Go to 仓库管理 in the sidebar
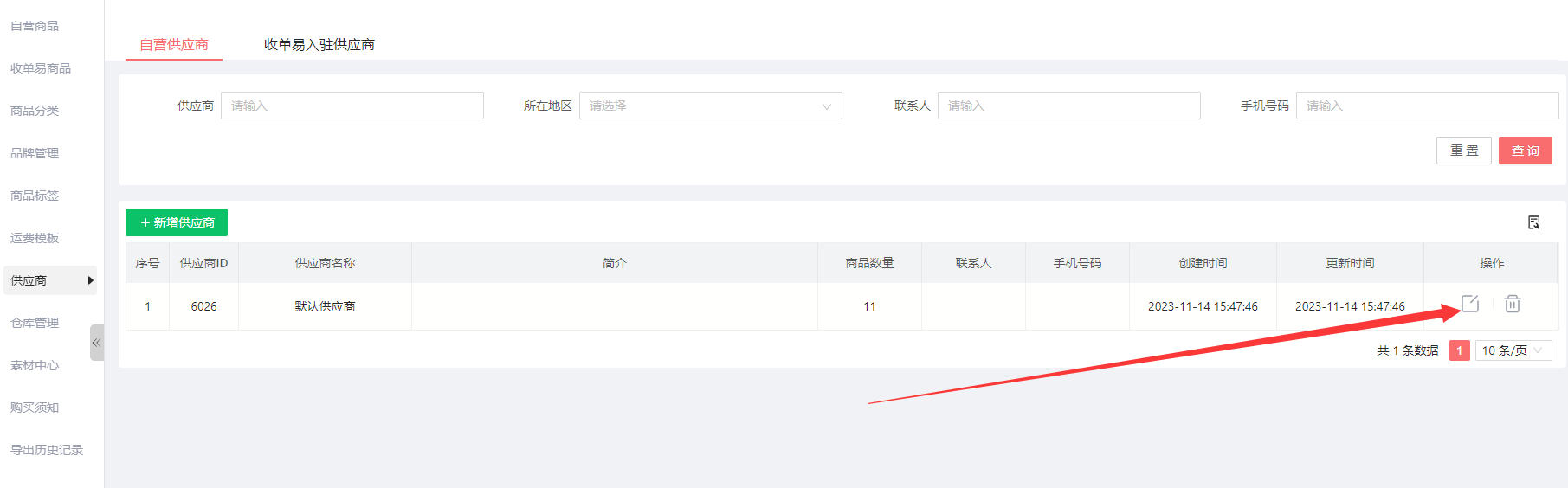 click(35, 323)
